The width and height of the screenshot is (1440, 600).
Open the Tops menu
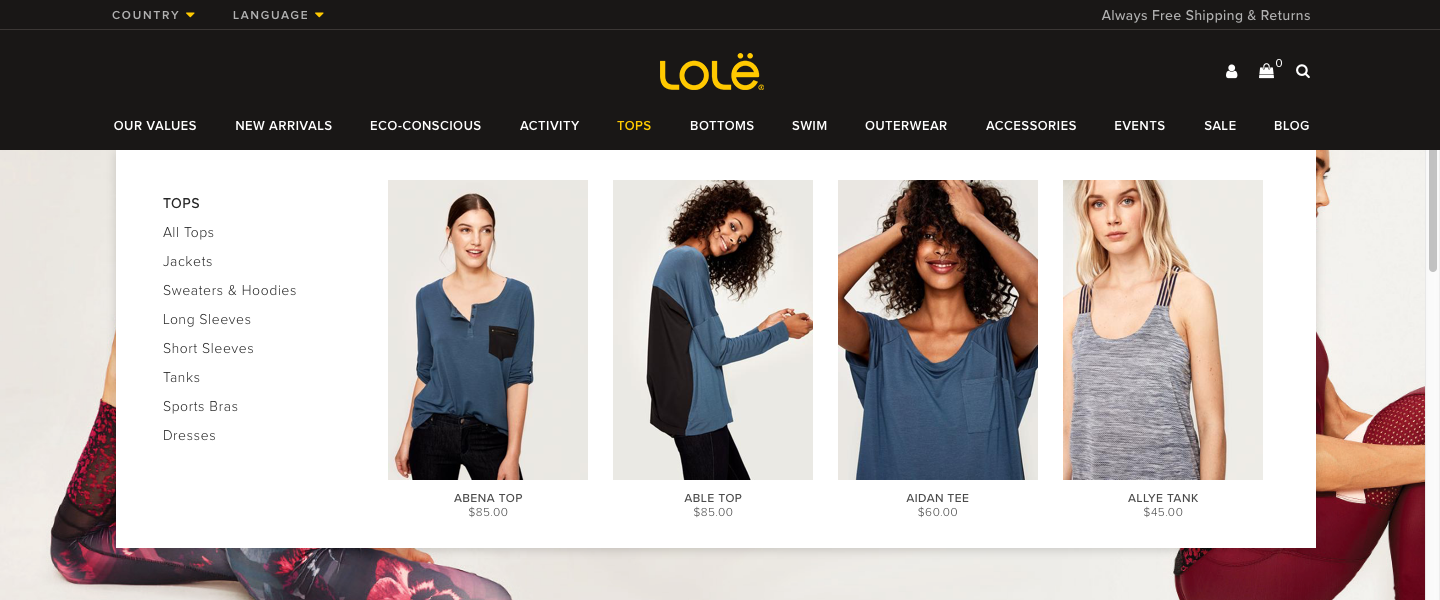coord(634,126)
